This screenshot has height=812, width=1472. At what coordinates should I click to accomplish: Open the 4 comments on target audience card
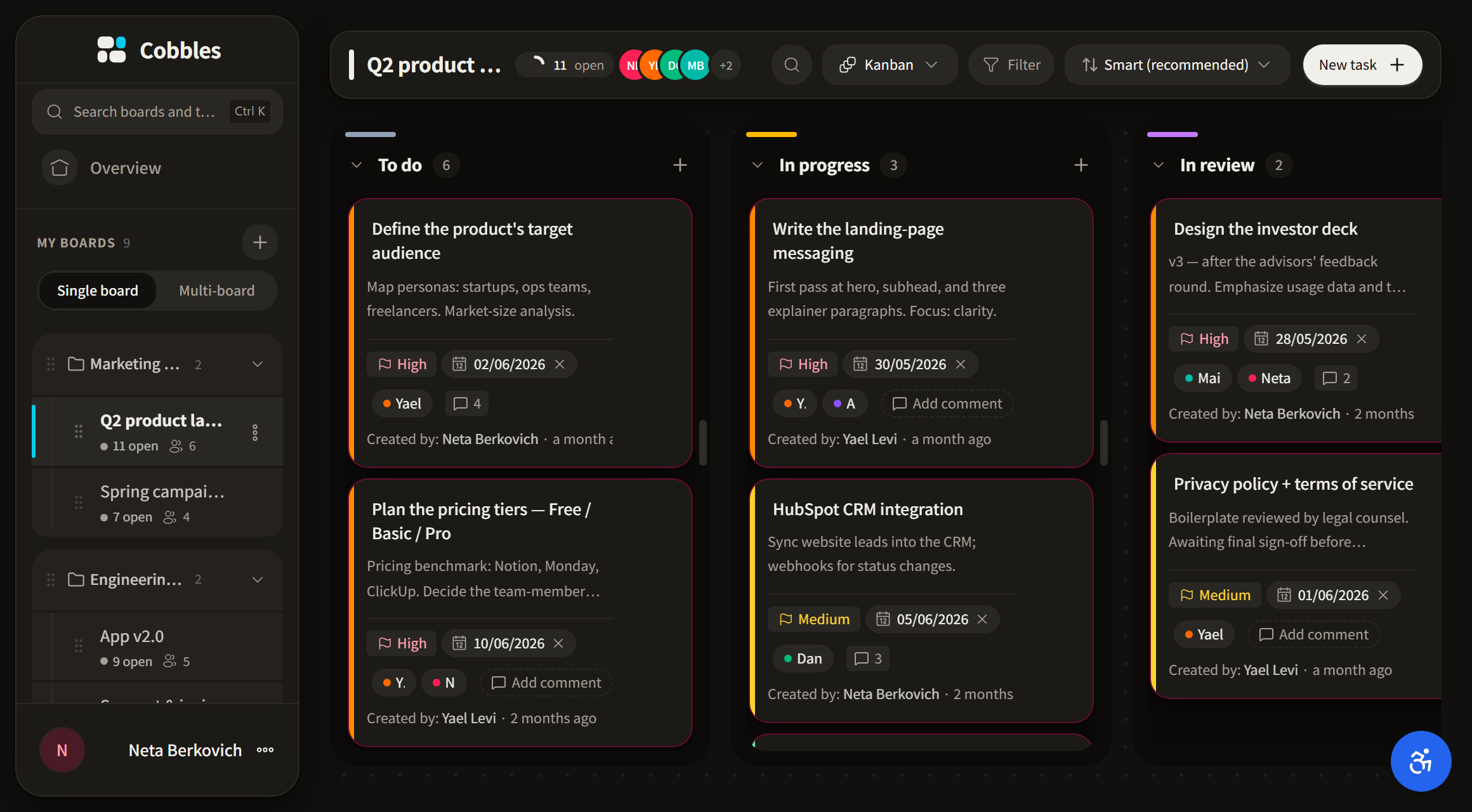pos(467,403)
